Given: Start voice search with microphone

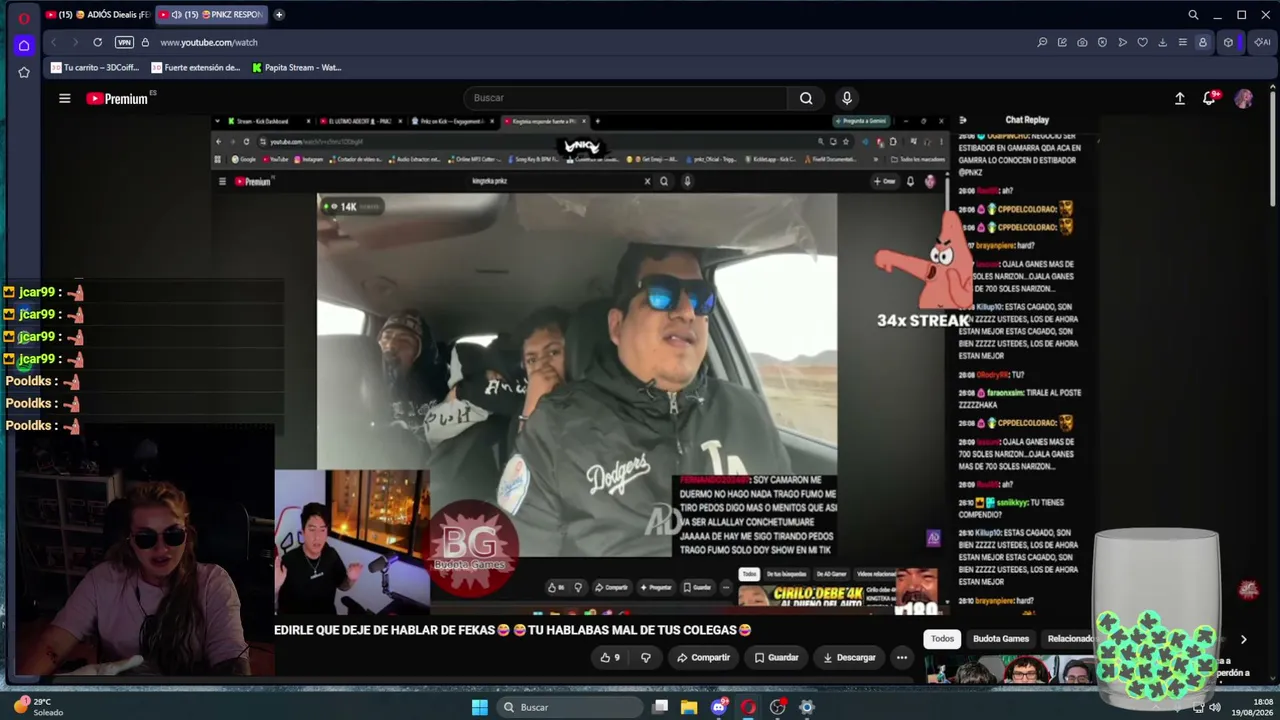Looking at the screenshot, I should pyautogui.click(x=847, y=98).
